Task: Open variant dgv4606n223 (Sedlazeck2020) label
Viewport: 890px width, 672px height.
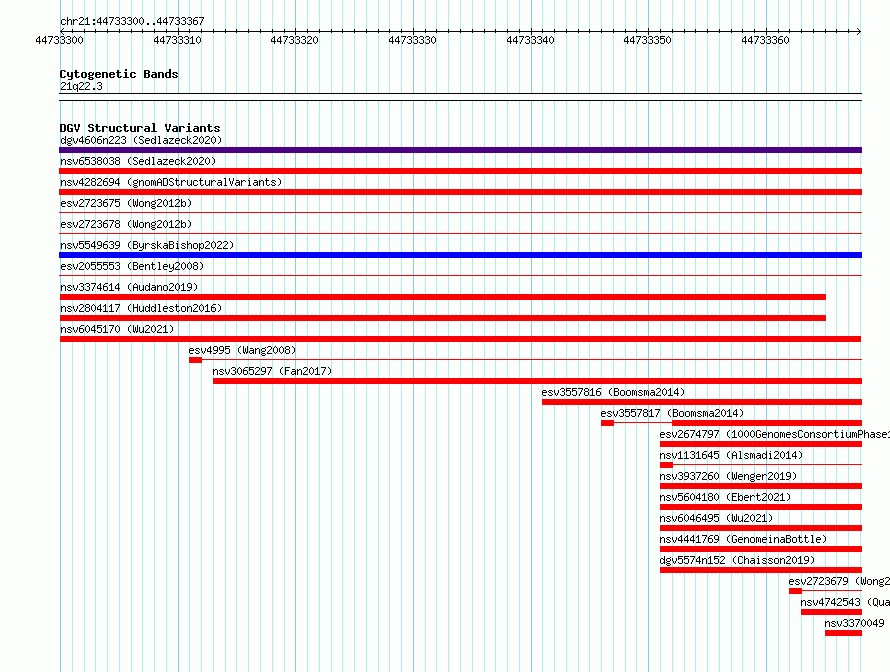Action: 141,140
